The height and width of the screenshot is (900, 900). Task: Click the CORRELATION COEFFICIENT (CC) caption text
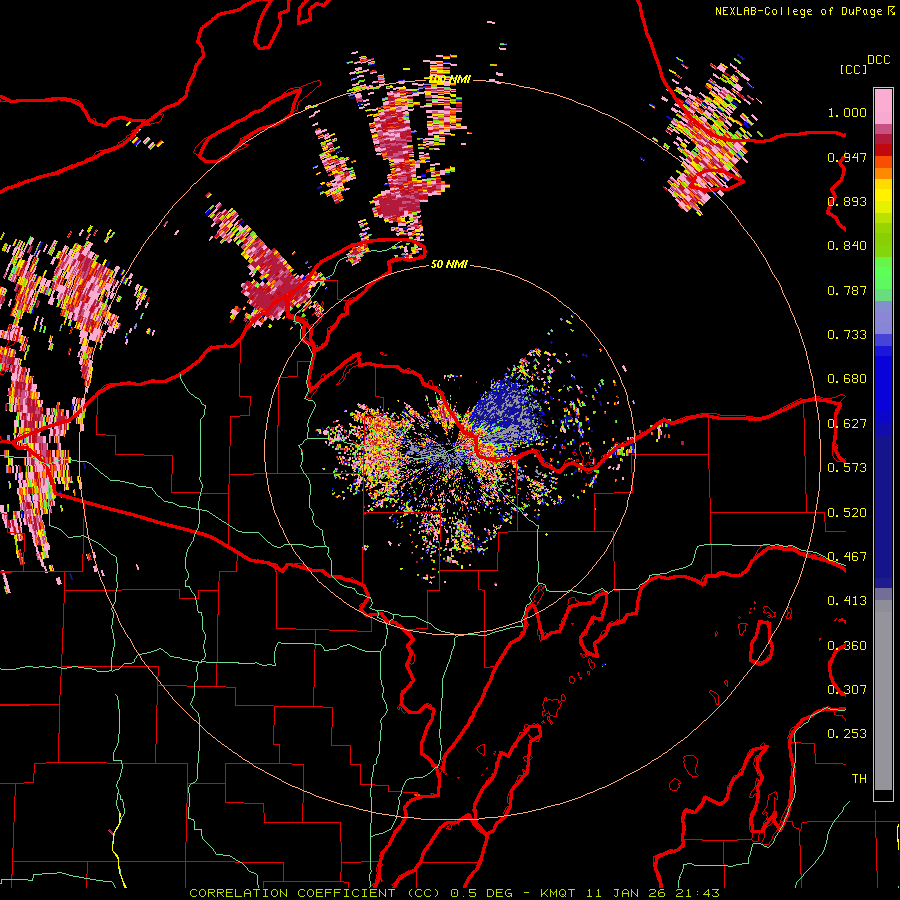tap(315, 893)
